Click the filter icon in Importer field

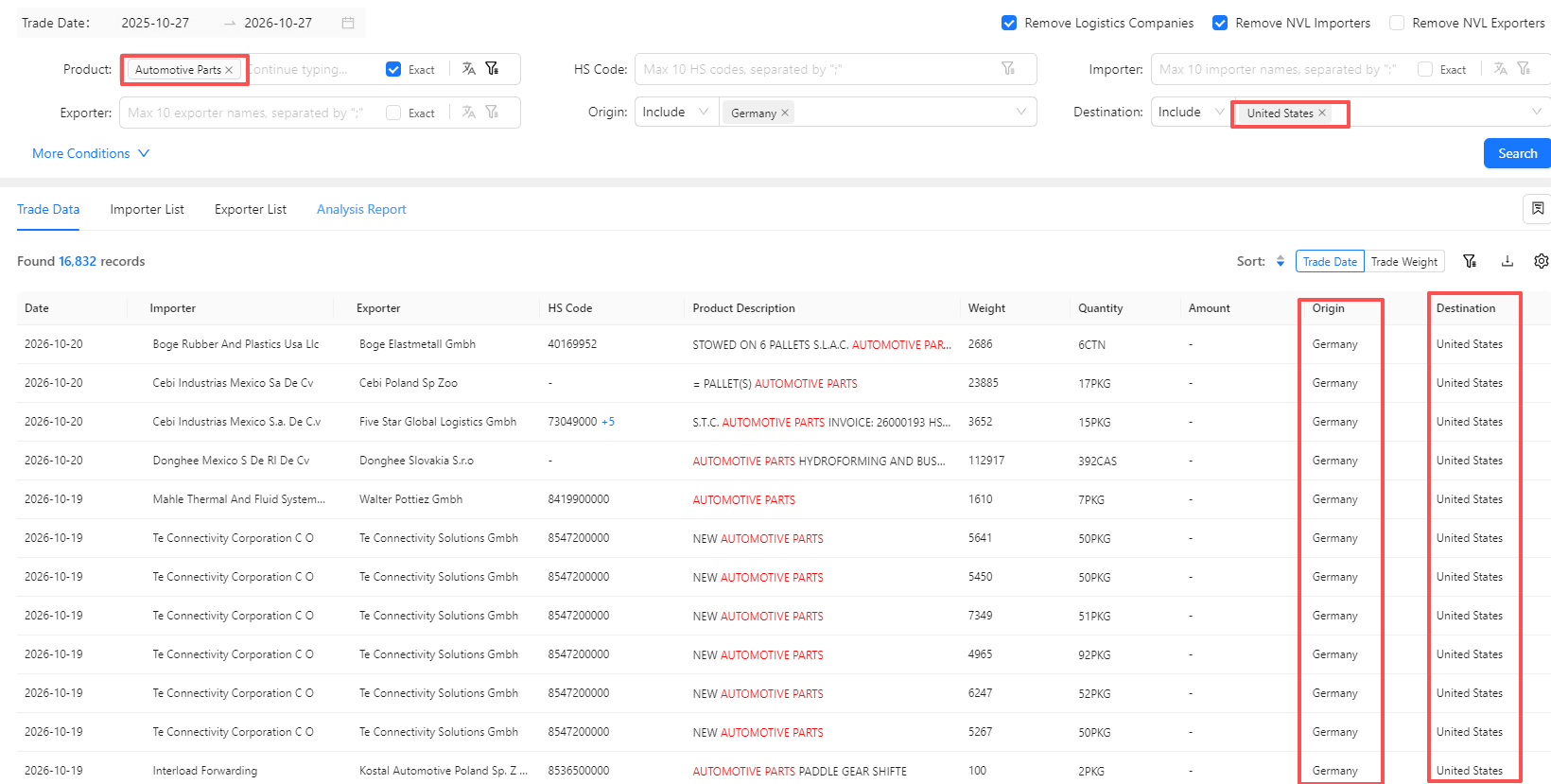coord(1524,69)
